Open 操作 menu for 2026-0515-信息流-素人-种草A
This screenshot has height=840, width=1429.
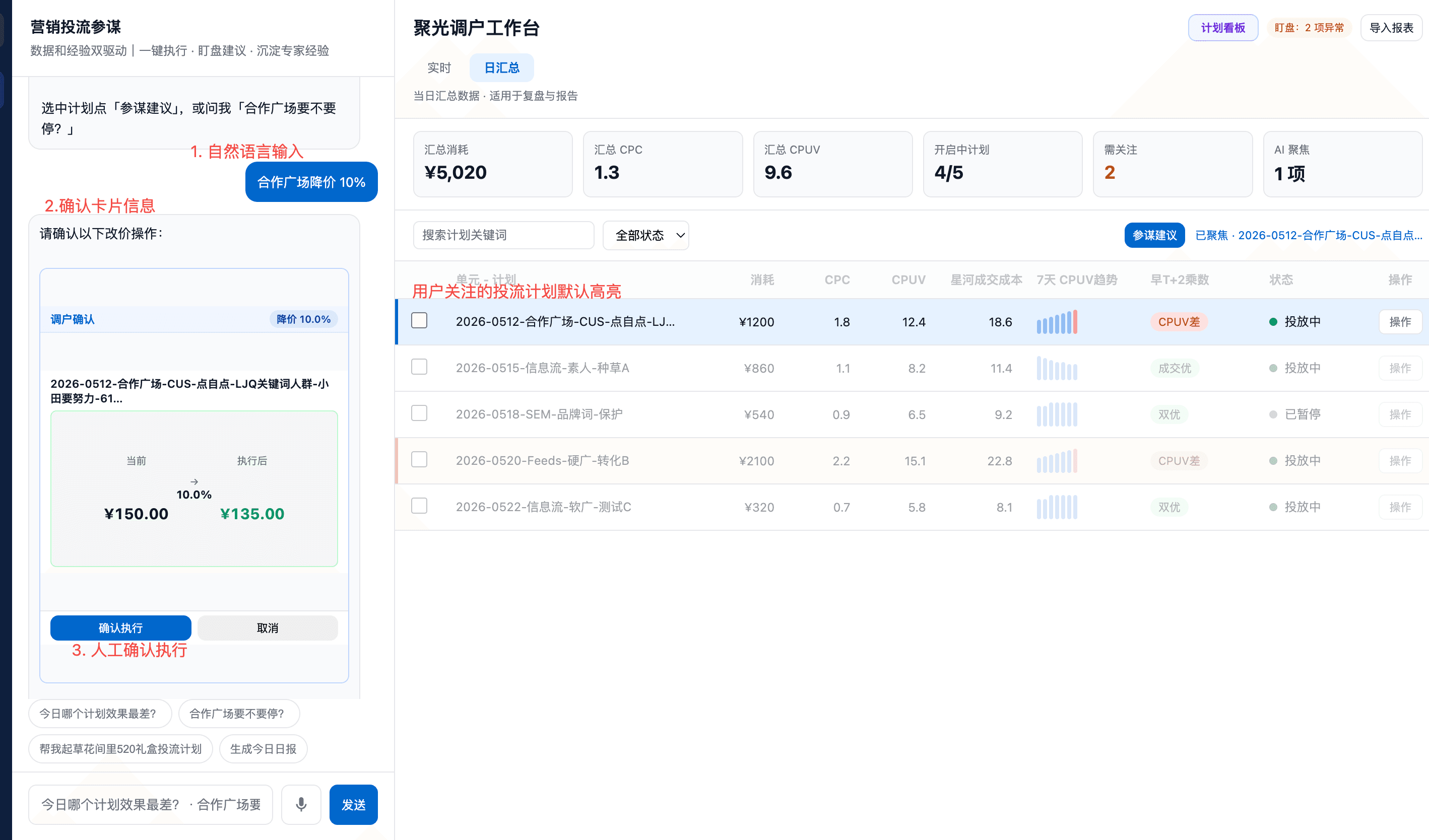1400,369
